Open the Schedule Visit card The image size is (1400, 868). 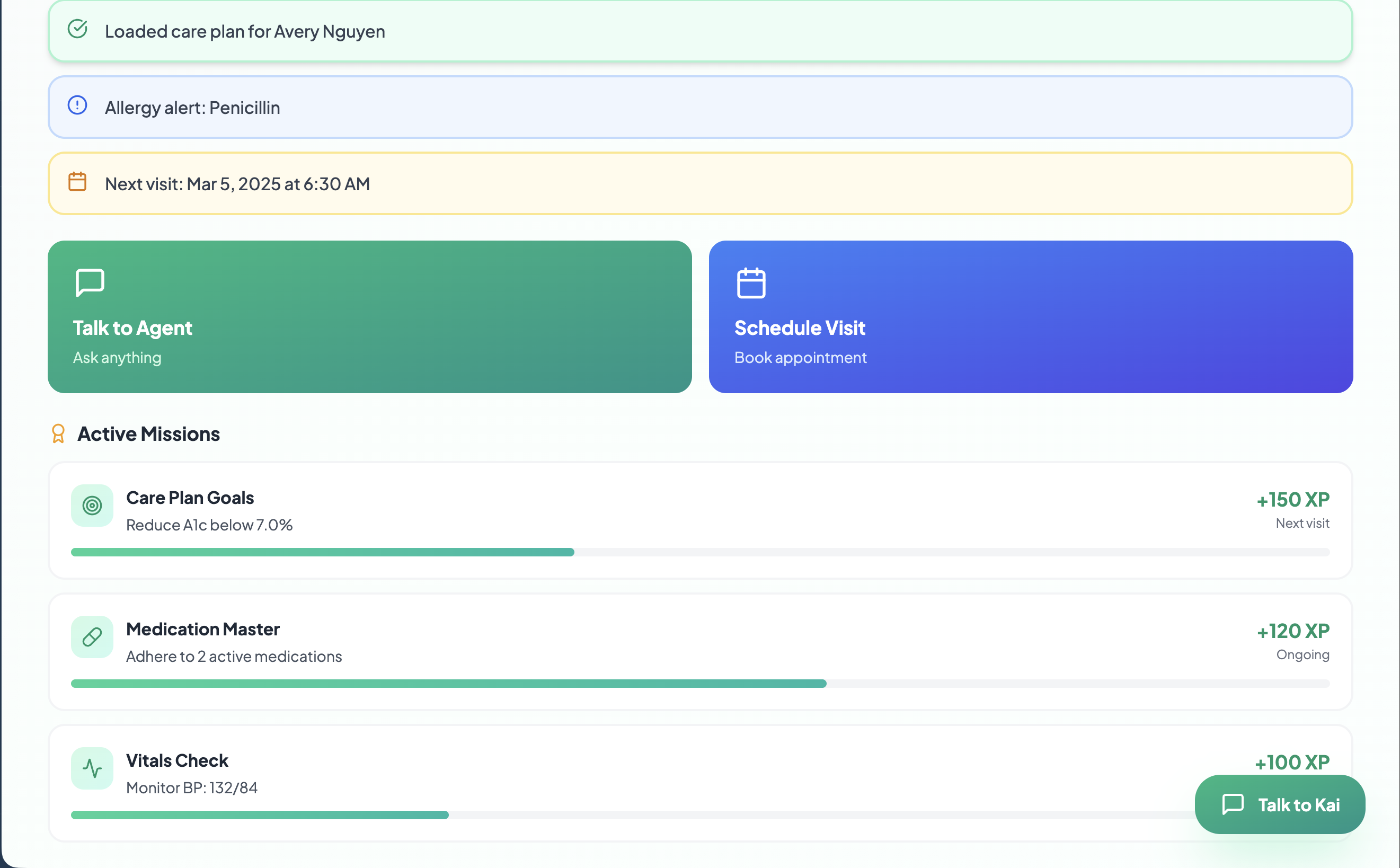1030,317
